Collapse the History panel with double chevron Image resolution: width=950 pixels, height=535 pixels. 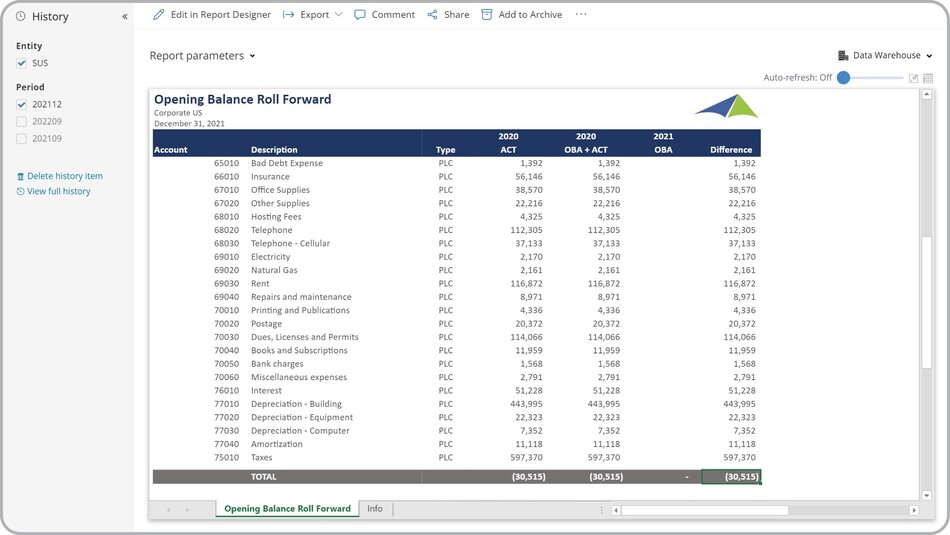[125, 17]
